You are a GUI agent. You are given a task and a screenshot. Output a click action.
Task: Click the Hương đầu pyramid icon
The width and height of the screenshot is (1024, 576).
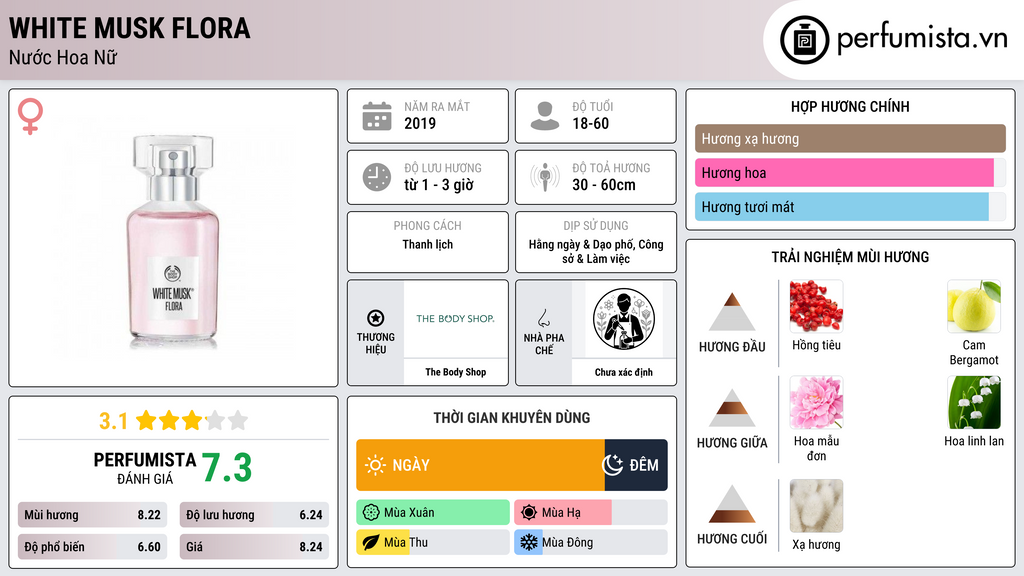pyautogui.click(x=732, y=312)
